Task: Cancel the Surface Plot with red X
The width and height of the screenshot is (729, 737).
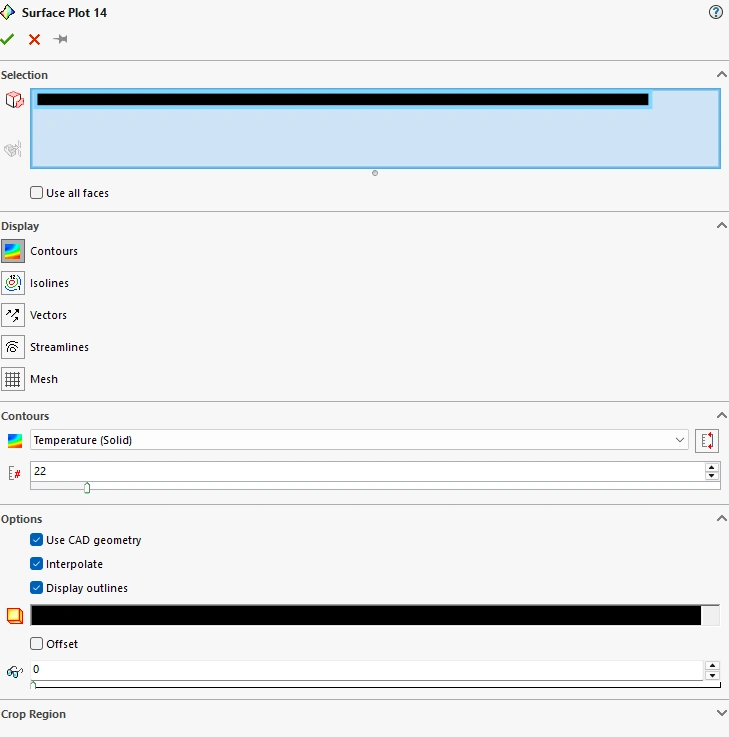Action: coord(34,39)
